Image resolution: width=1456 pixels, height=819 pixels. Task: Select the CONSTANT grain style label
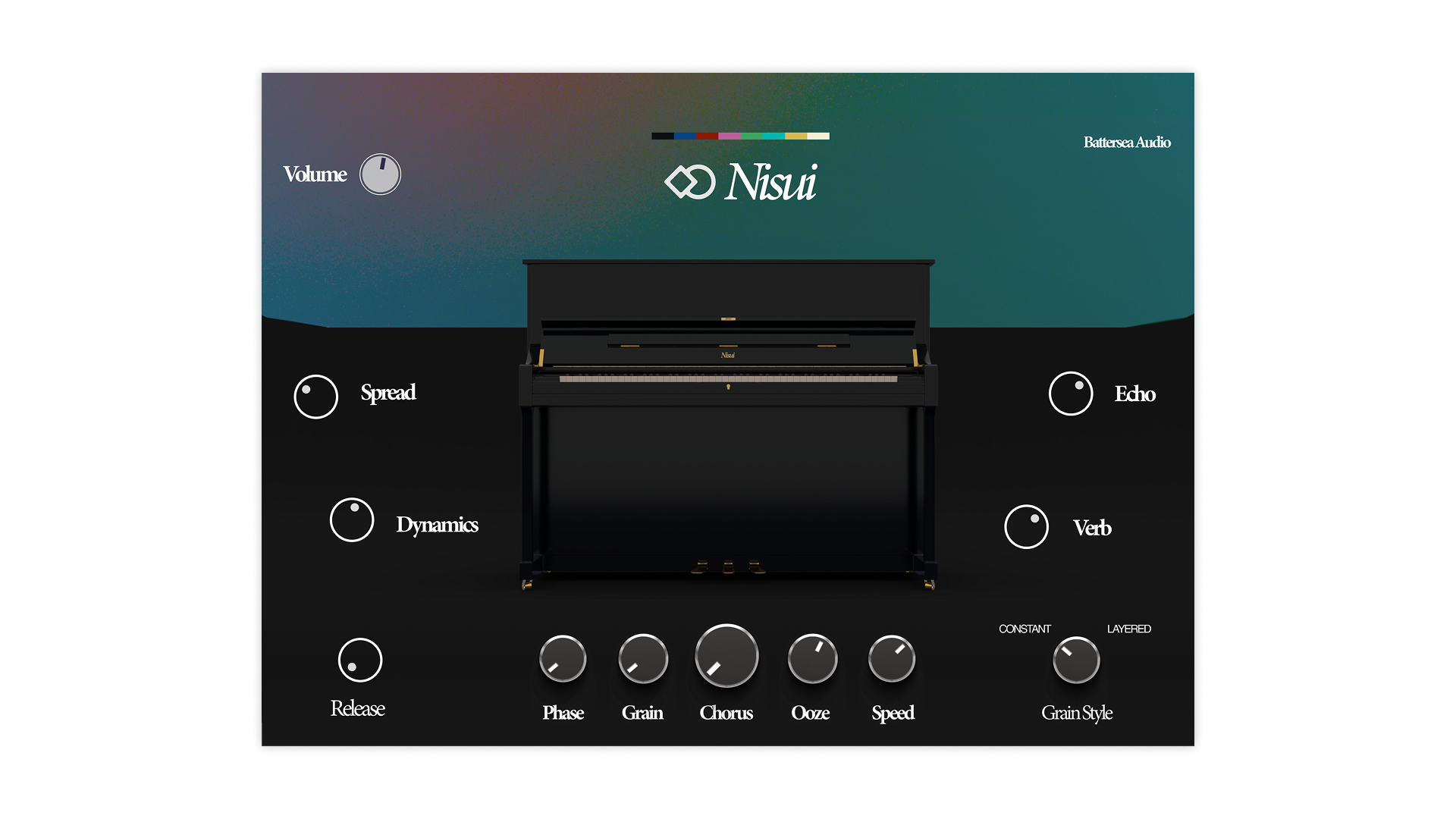point(1025,629)
